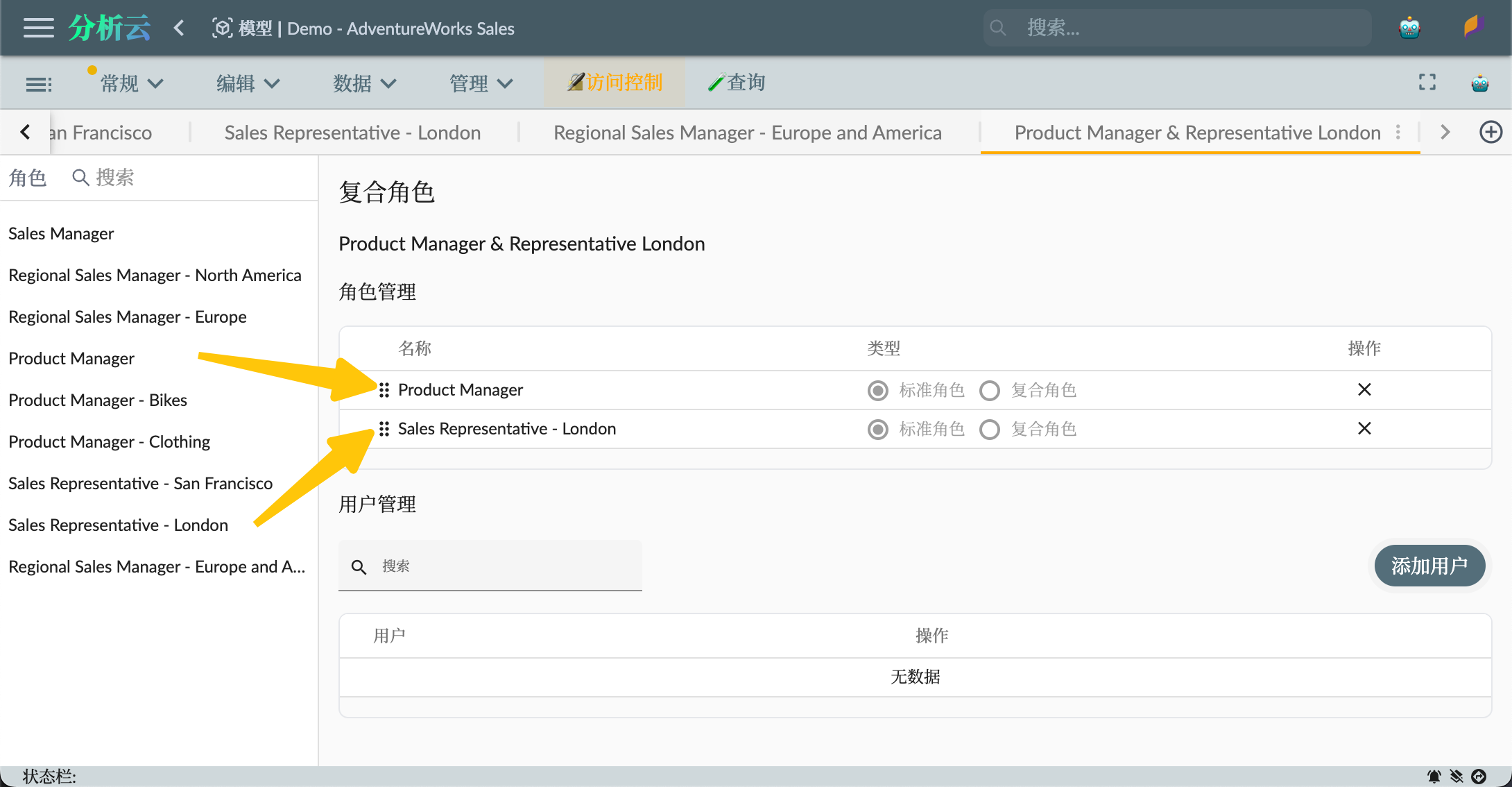The image size is (1512, 787).
Task: Select Product Manager - Bikes in role list
Action: click(x=98, y=400)
